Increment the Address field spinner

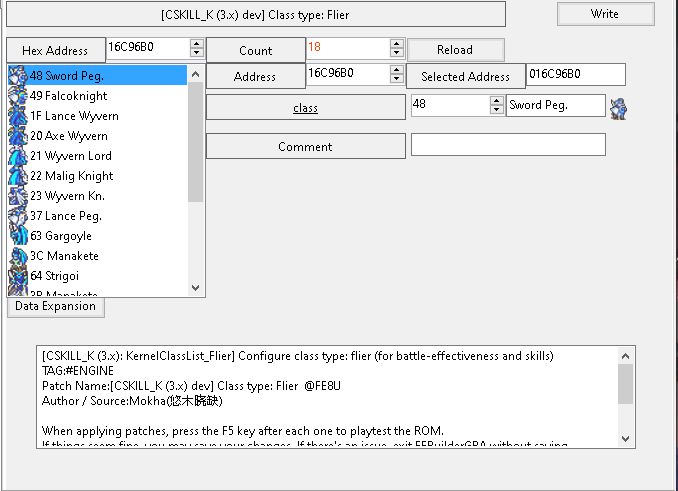coord(397,69)
